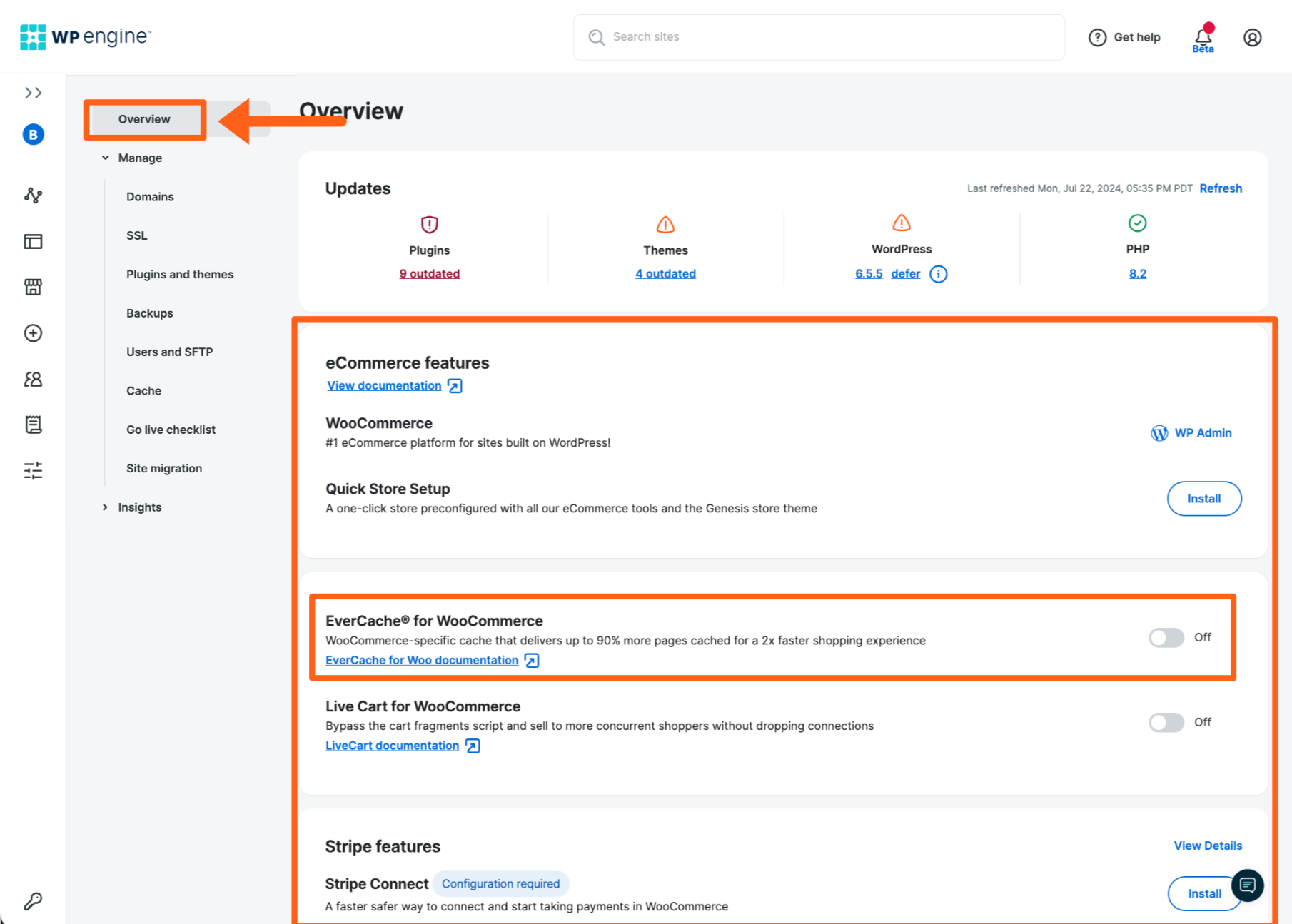Image resolution: width=1292 pixels, height=924 pixels.
Task: Select the billing invoice icon in sidebar
Action: pyautogui.click(x=33, y=425)
